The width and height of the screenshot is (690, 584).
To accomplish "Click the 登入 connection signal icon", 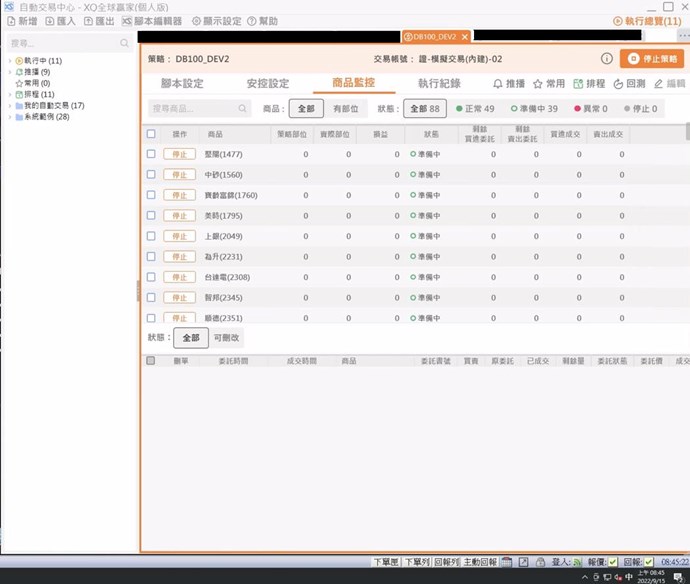I will click(577, 562).
